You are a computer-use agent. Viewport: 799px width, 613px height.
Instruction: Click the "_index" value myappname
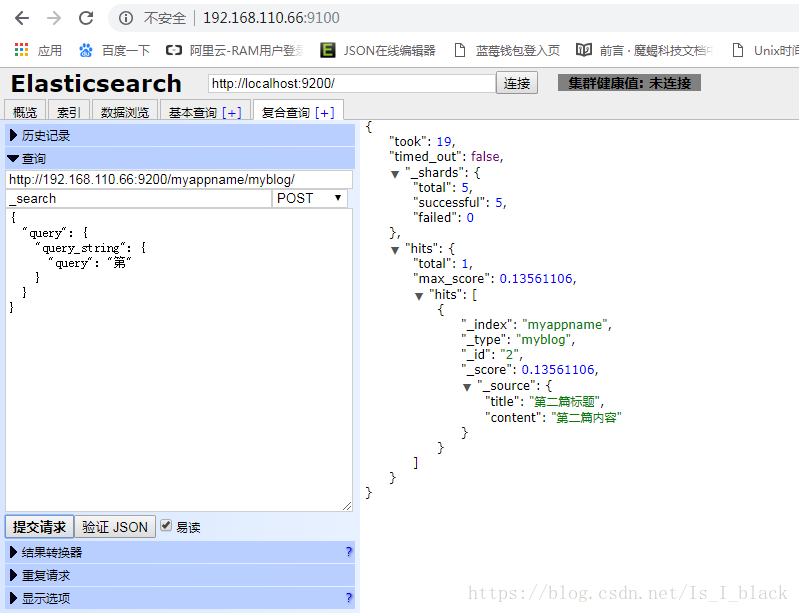click(x=565, y=325)
